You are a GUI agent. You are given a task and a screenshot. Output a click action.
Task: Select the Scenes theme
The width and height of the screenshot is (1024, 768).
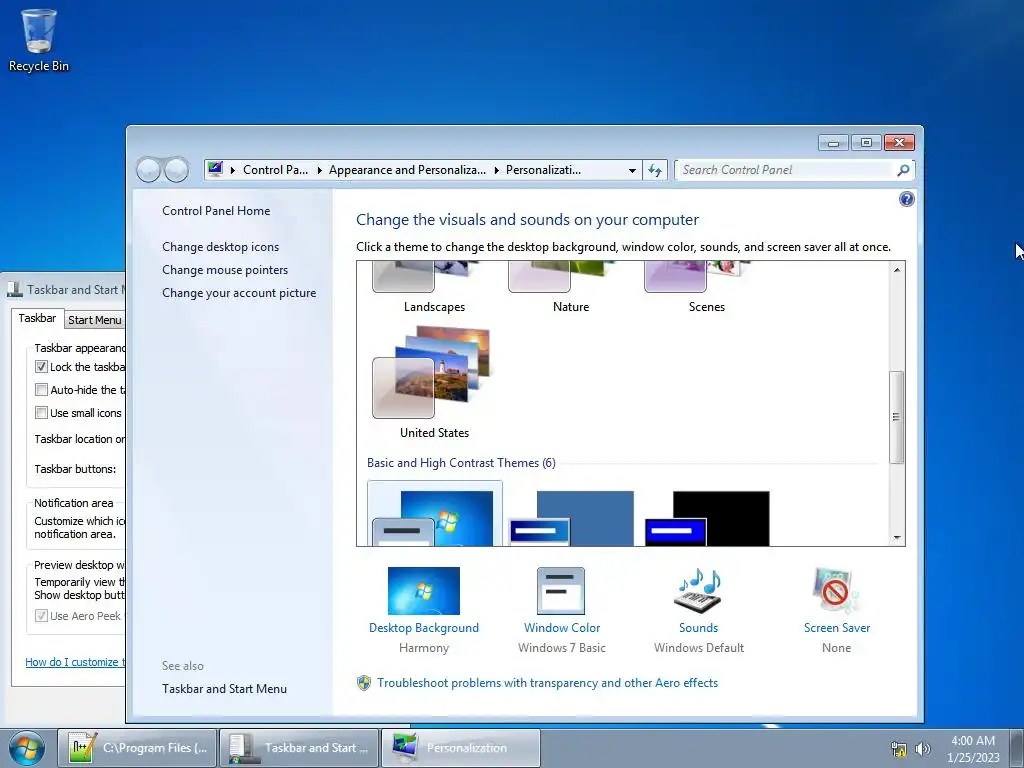point(707,287)
